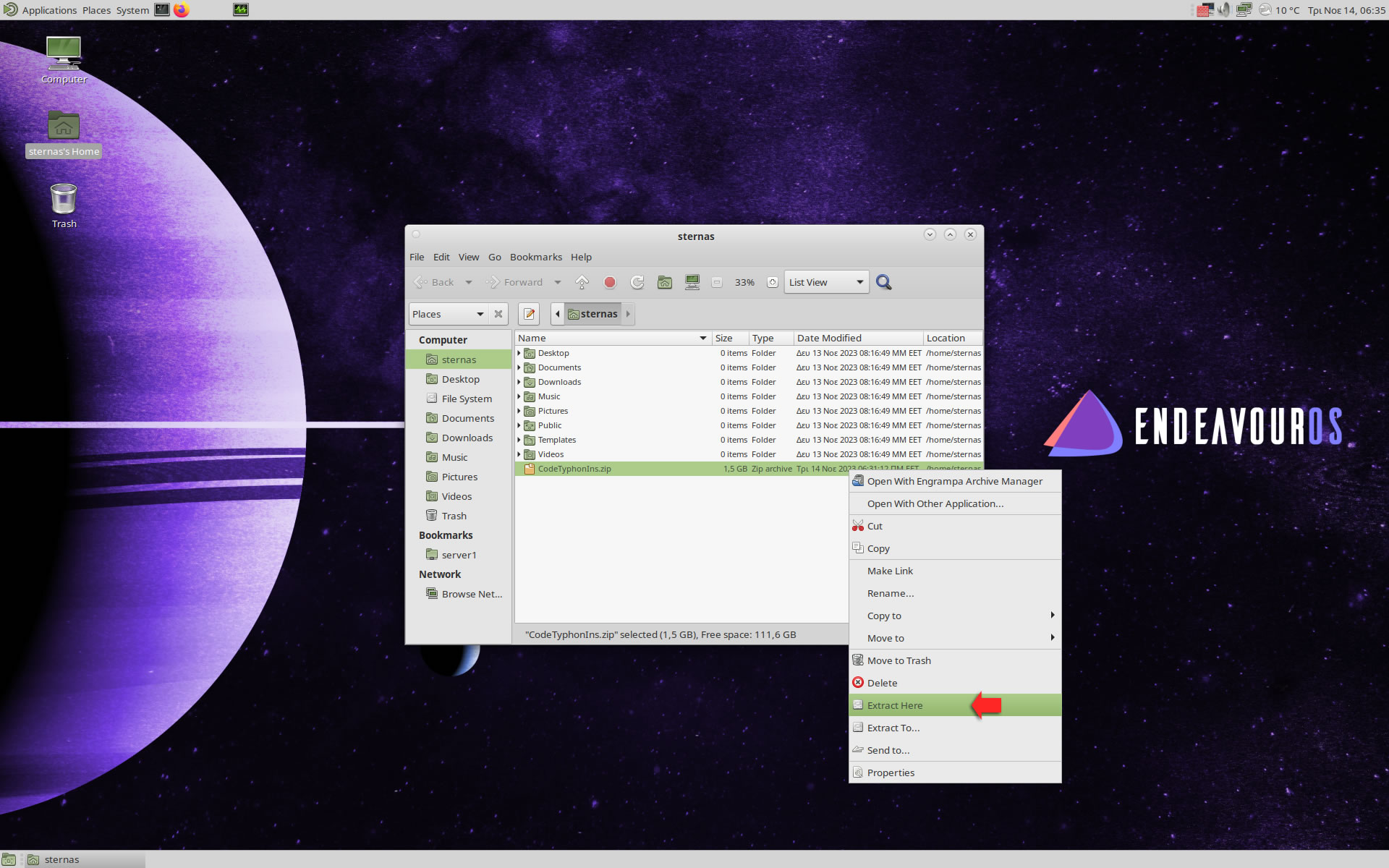Choose Extract To... from context menu
This screenshot has width=1389, height=868.
point(955,728)
